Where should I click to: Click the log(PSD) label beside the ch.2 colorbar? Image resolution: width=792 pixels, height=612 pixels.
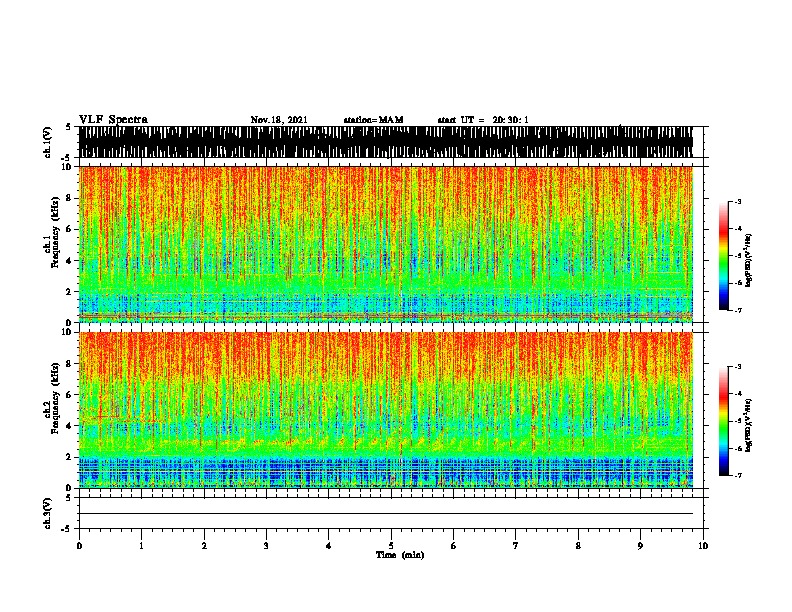[748, 425]
